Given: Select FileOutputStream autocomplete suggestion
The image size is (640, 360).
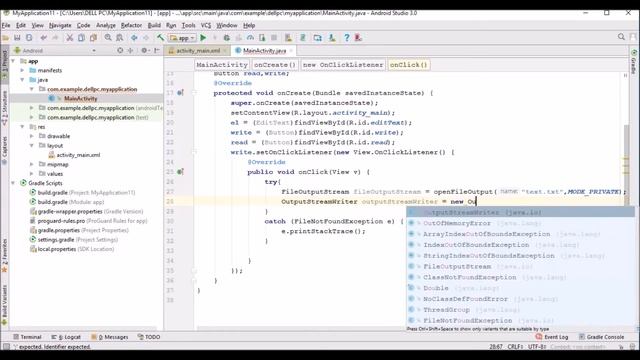Looking at the screenshot, I should coord(520,267).
